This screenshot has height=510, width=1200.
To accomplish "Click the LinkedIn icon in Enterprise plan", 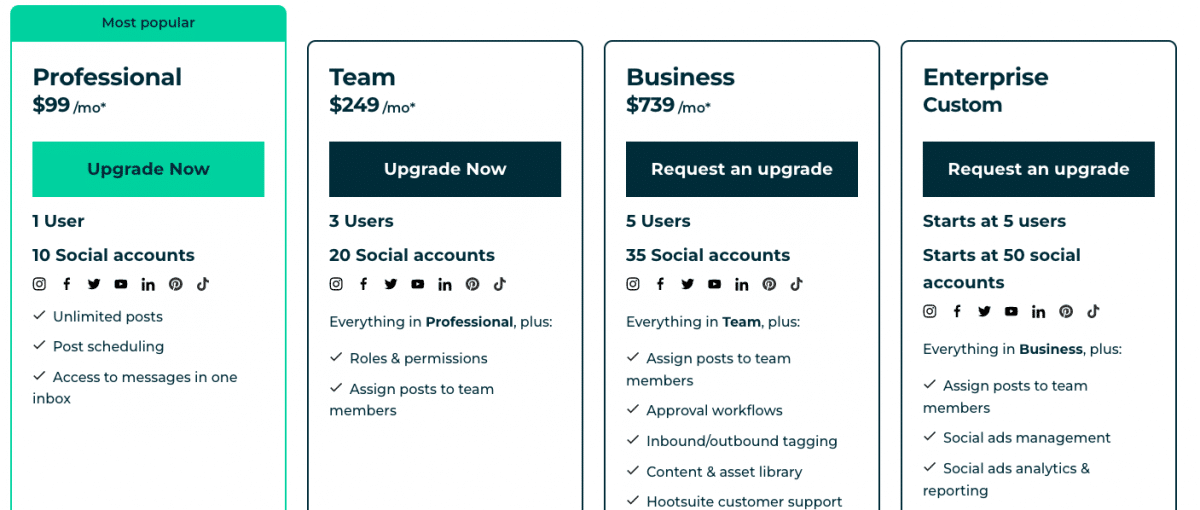I will coord(1038,312).
